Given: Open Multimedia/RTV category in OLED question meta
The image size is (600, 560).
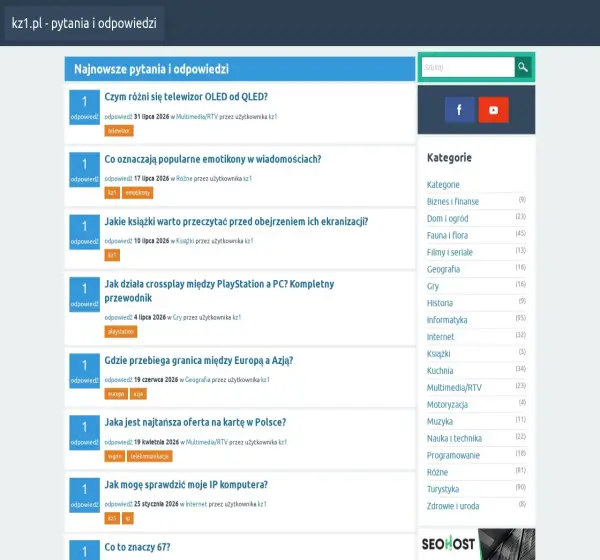Looking at the screenshot, I should click(197, 117).
